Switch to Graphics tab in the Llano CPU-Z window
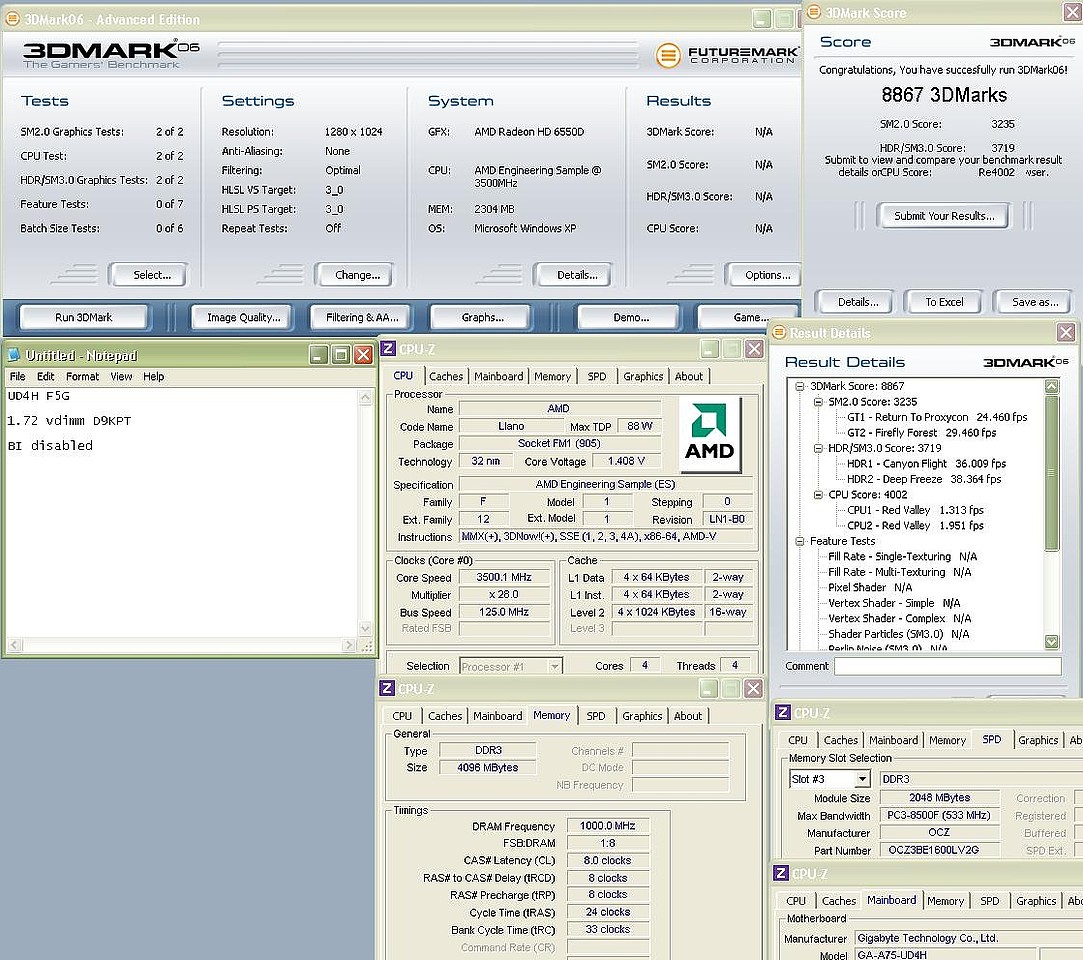Image resolution: width=1083 pixels, height=960 pixels. [643, 376]
